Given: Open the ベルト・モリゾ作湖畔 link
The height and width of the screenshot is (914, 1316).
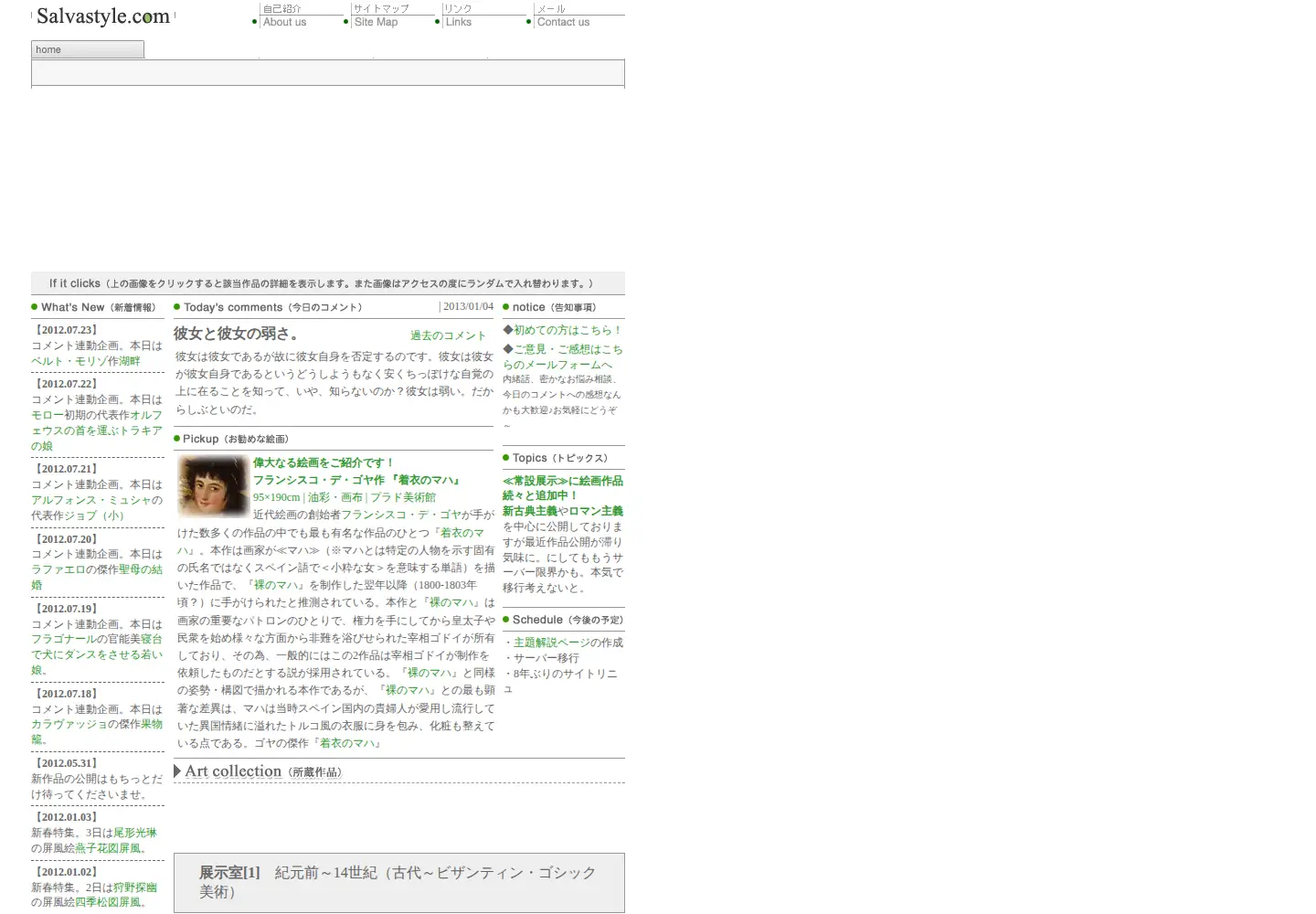Looking at the screenshot, I should [86, 361].
